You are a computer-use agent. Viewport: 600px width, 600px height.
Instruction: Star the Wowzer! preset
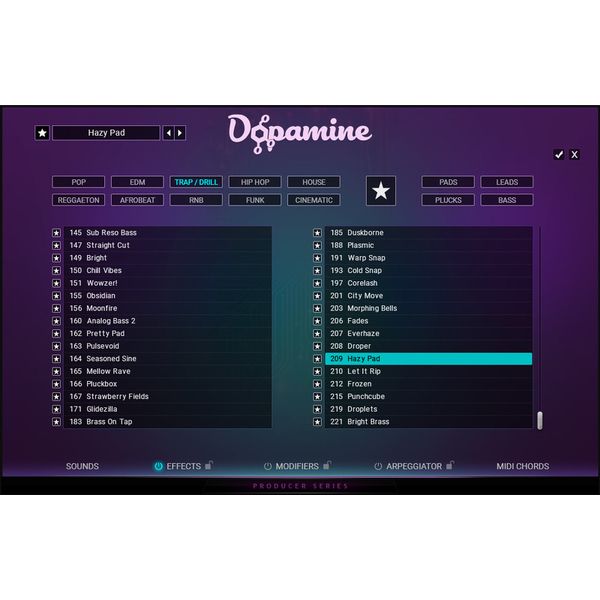pos(56,283)
